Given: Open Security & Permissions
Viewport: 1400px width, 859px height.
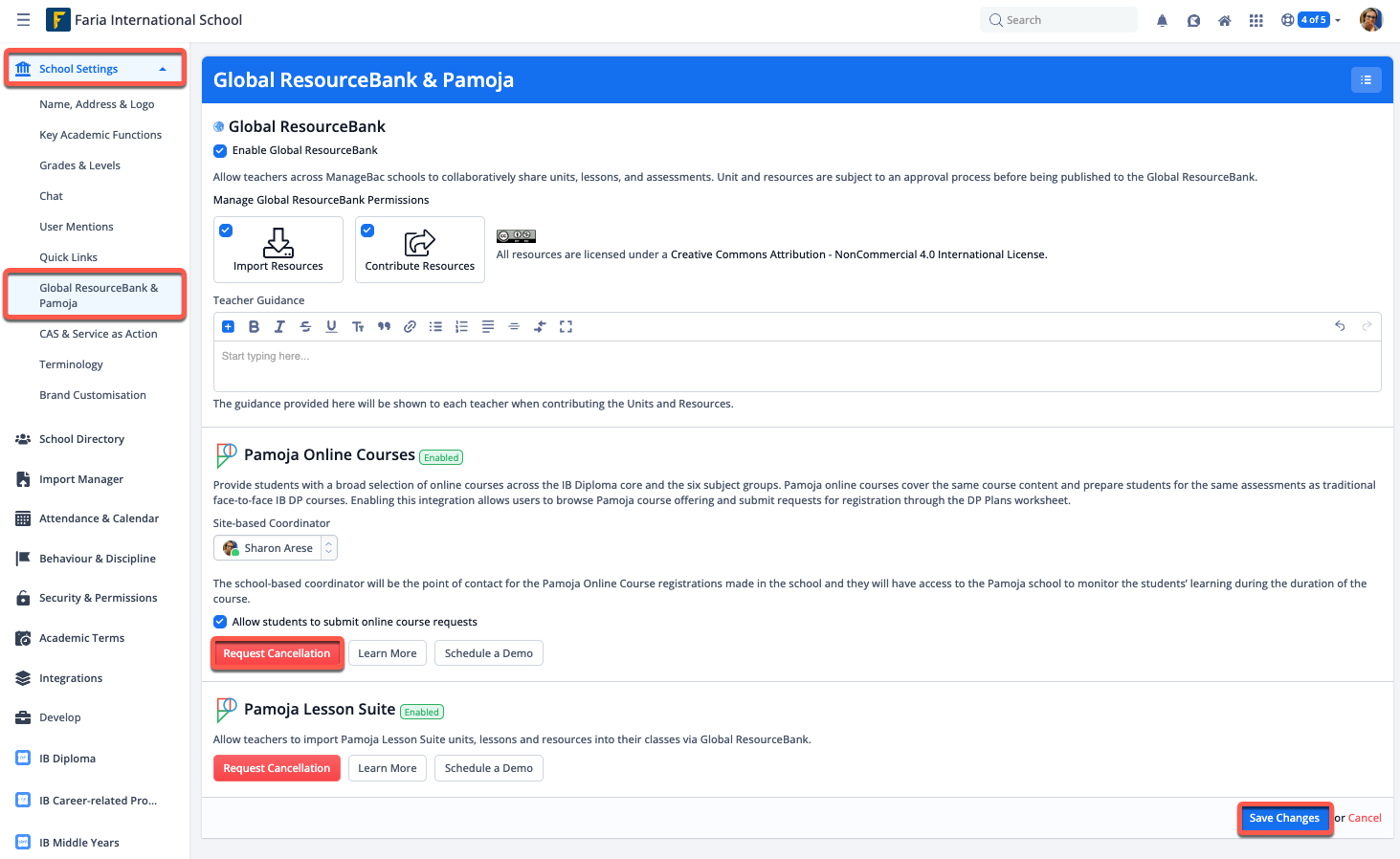Looking at the screenshot, I should [98, 598].
